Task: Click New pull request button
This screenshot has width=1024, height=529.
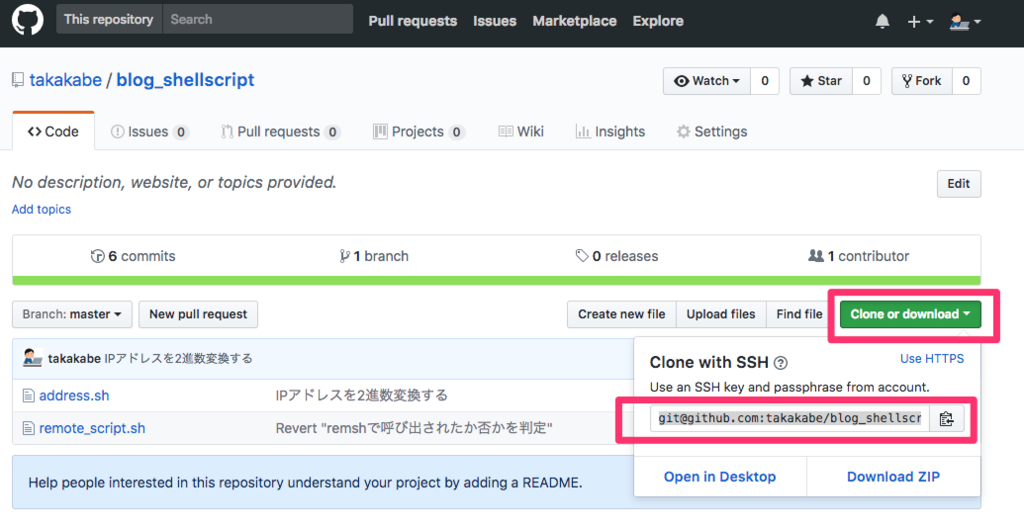Action: tap(199, 314)
